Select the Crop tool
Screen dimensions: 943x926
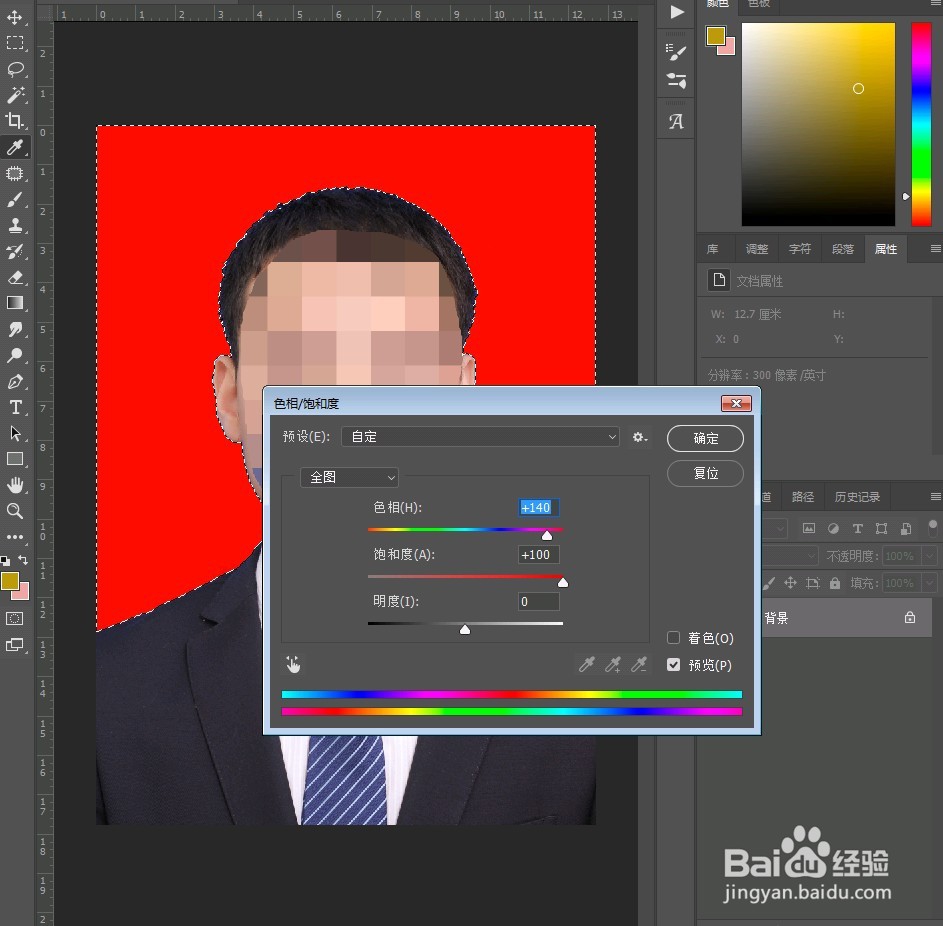coord(14,121)
